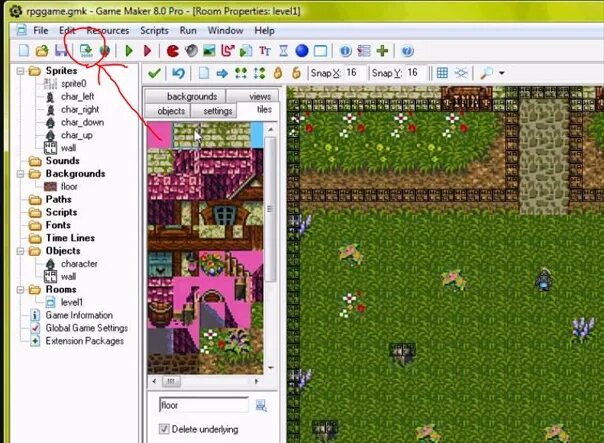Shift all instances with the blue arrow
The width and height of the screenshot is (604, 443).
tap(222, 73)
